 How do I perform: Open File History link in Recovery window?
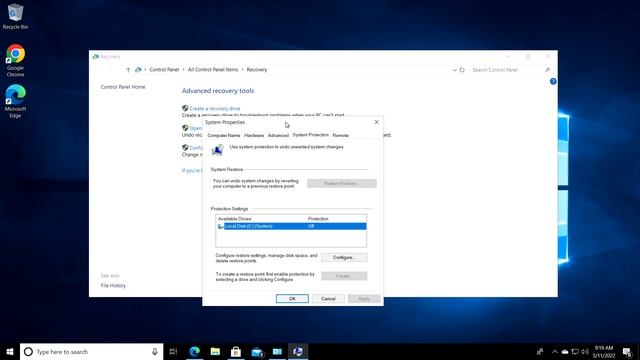(x=113, y=286)
